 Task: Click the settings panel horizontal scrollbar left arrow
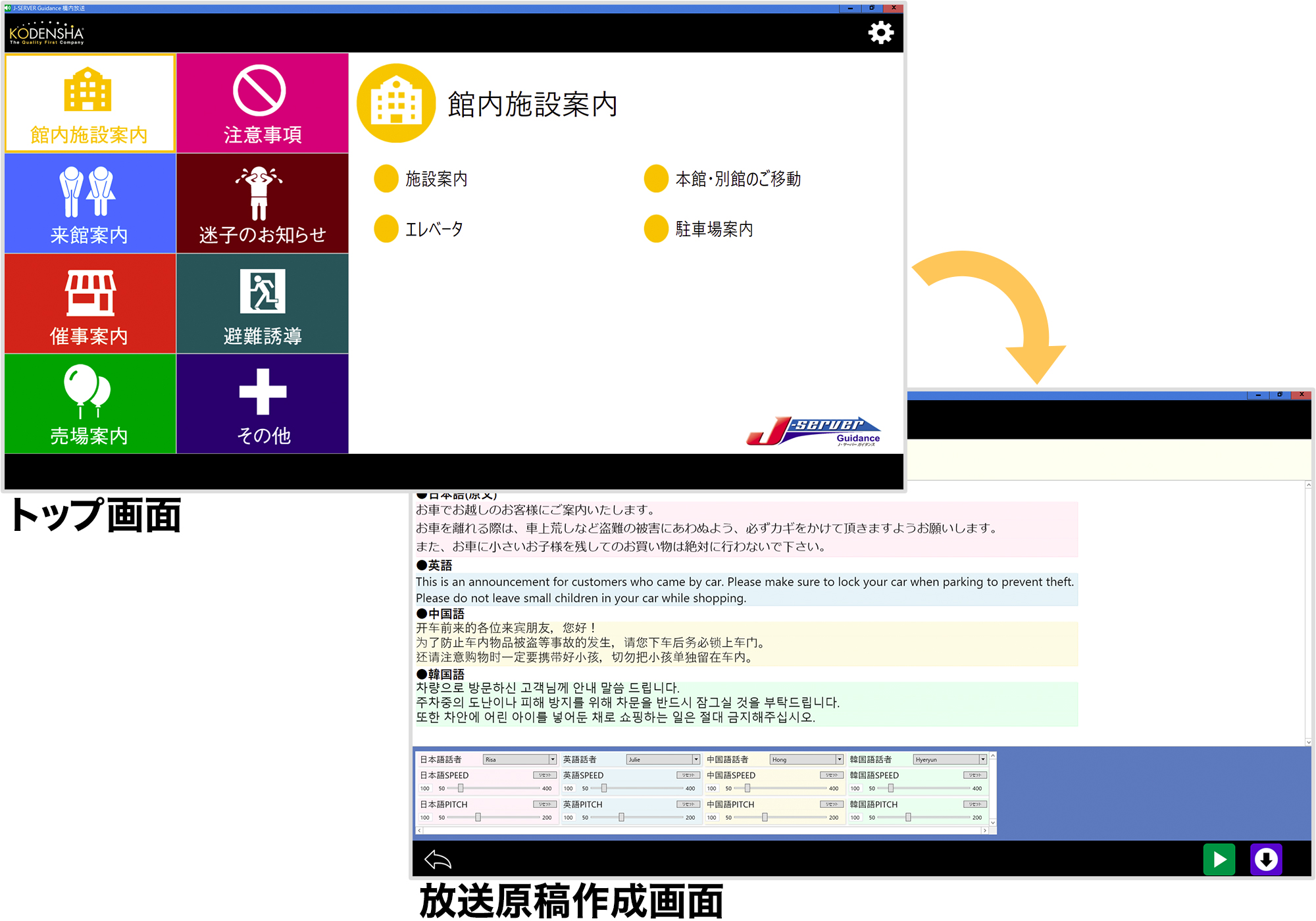coord(420,830)
